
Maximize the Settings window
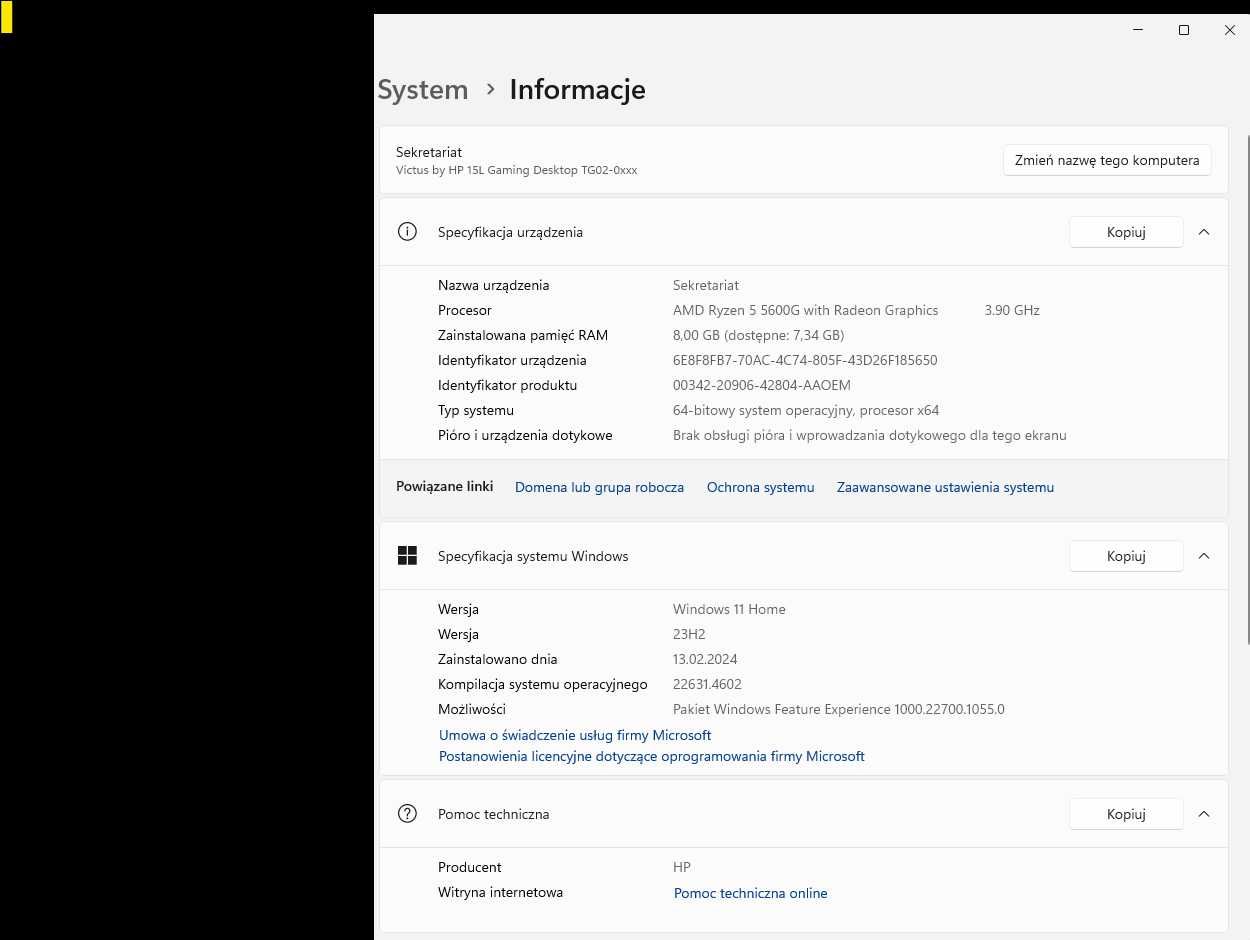1184,30
